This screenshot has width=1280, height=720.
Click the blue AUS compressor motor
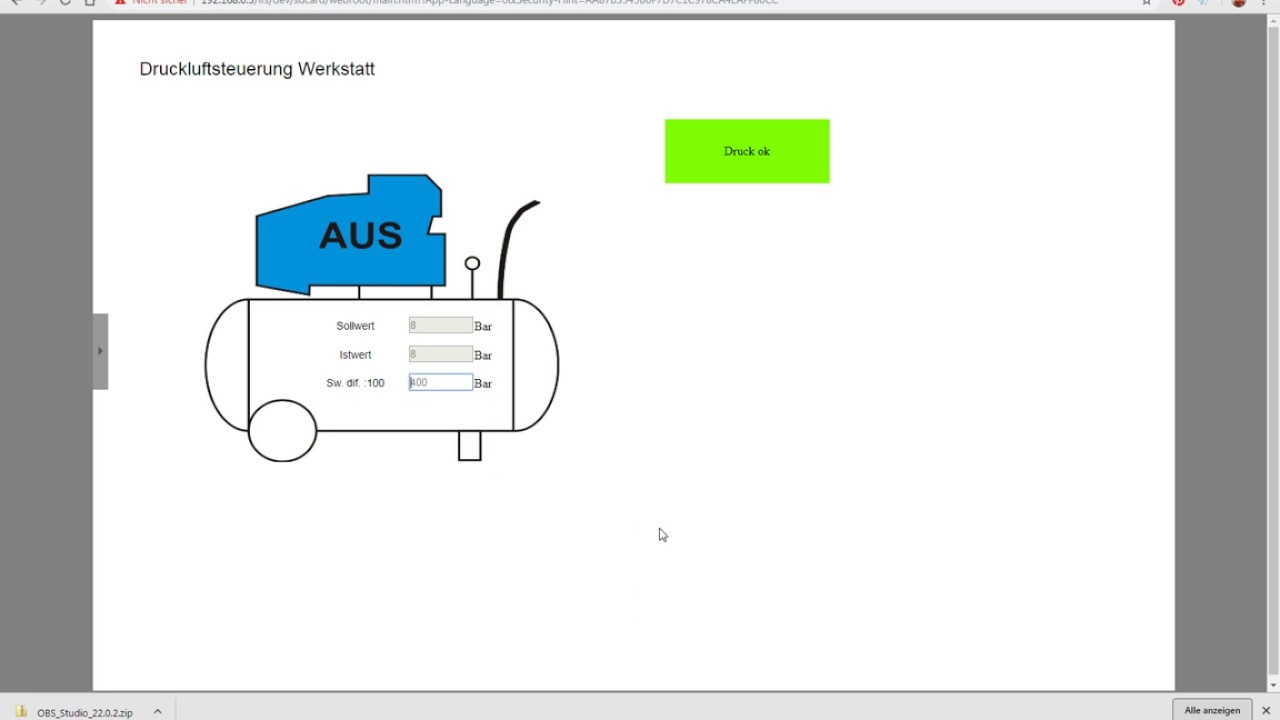coord(350,235)
